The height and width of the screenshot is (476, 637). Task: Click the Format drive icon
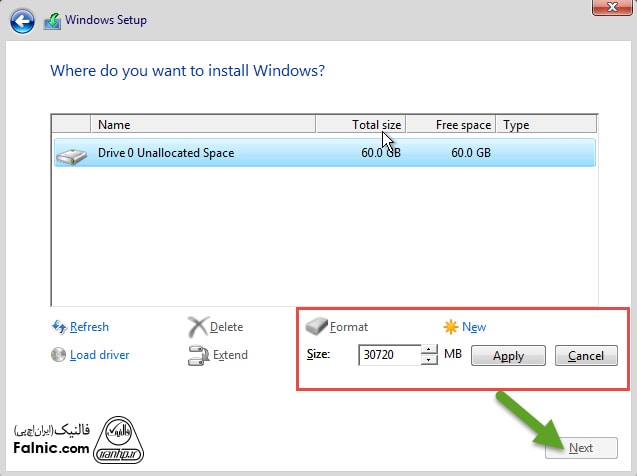[x=316, y=327]
